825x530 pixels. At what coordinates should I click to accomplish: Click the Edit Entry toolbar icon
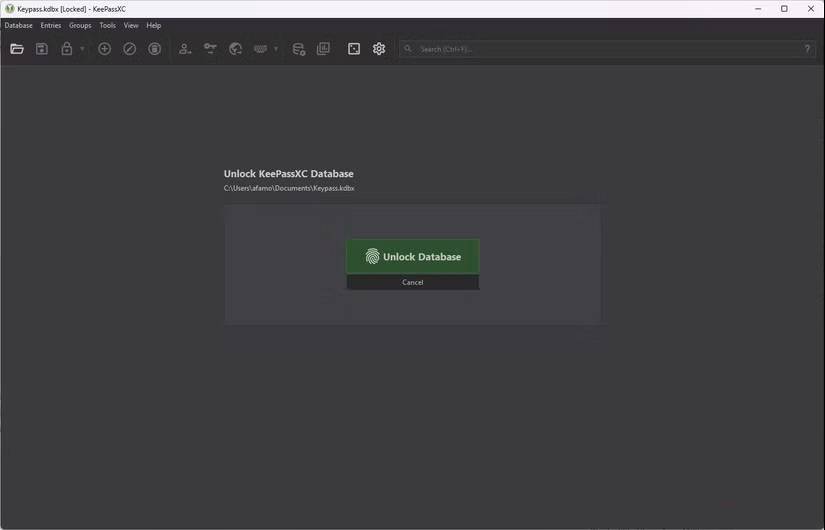tap(129, 49)
